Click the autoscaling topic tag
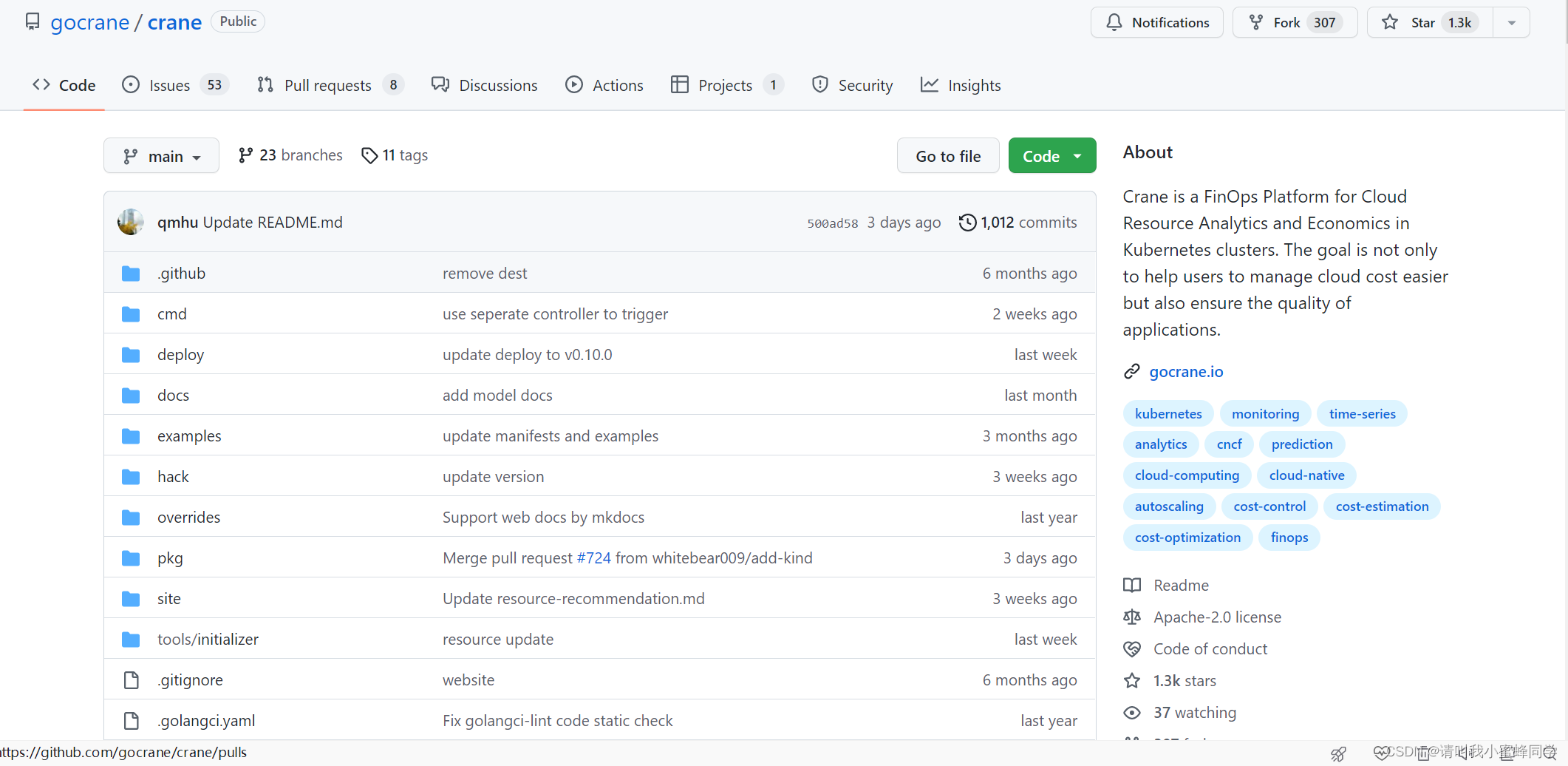The image size is (1568, 766). tap(1169, 506)
